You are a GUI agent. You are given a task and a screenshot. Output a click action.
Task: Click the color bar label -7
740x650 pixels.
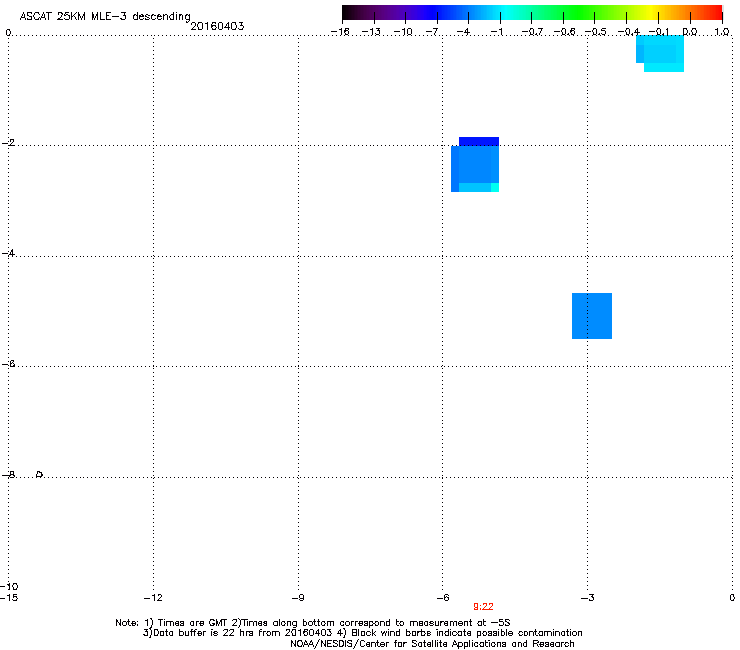[x=432, y=32]
